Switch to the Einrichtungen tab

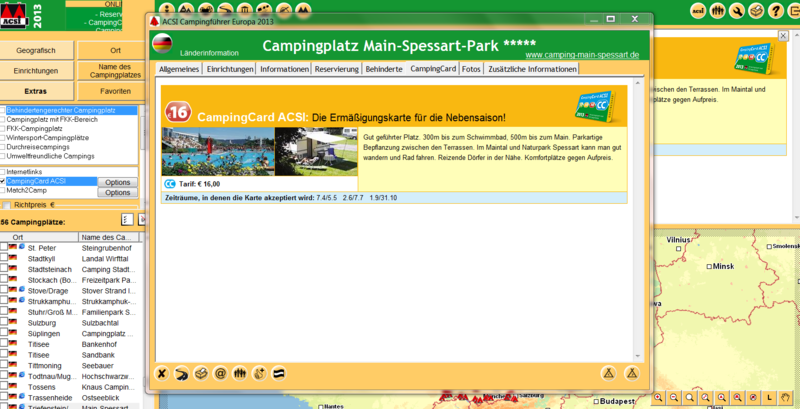230,69
